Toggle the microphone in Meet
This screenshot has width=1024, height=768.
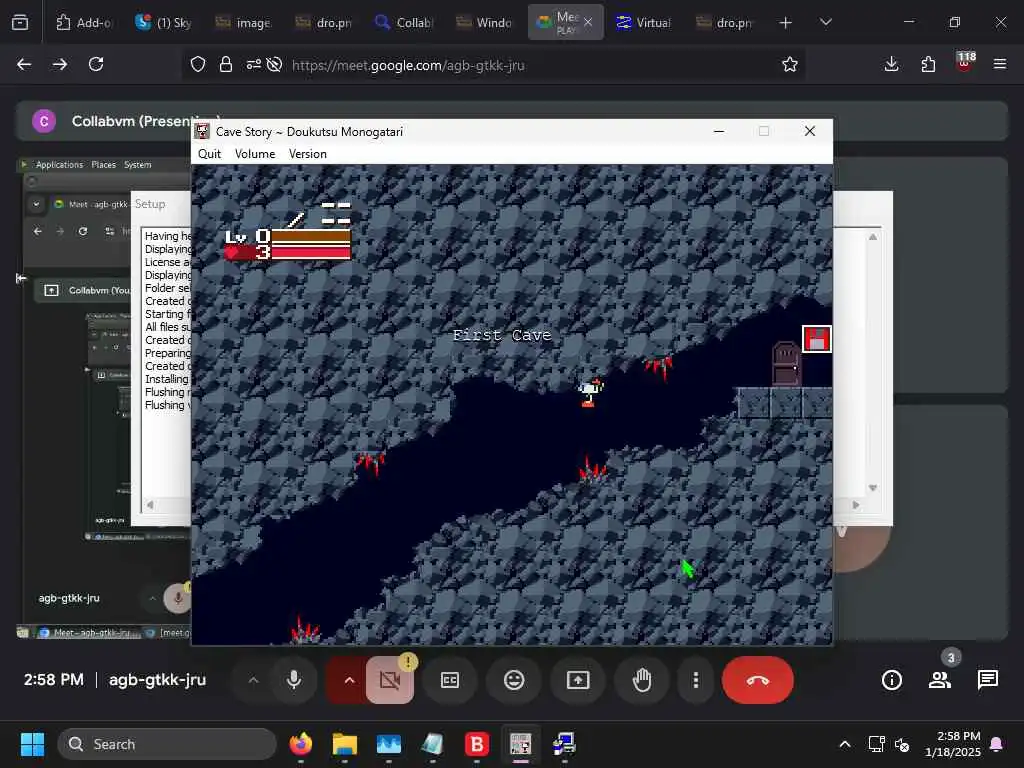[x=294, y=680]
